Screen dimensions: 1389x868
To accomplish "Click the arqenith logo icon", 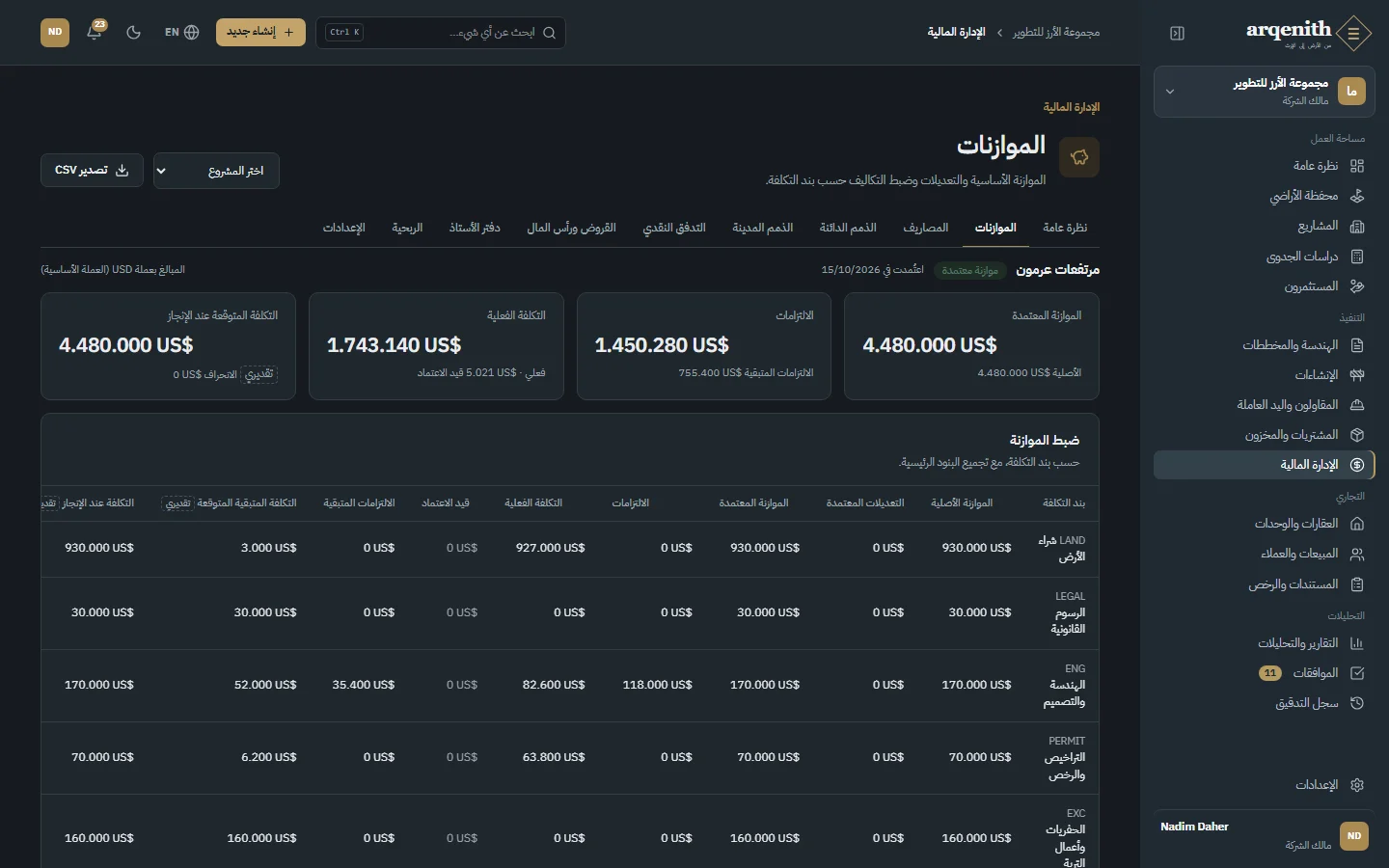I will (1354, 34).
